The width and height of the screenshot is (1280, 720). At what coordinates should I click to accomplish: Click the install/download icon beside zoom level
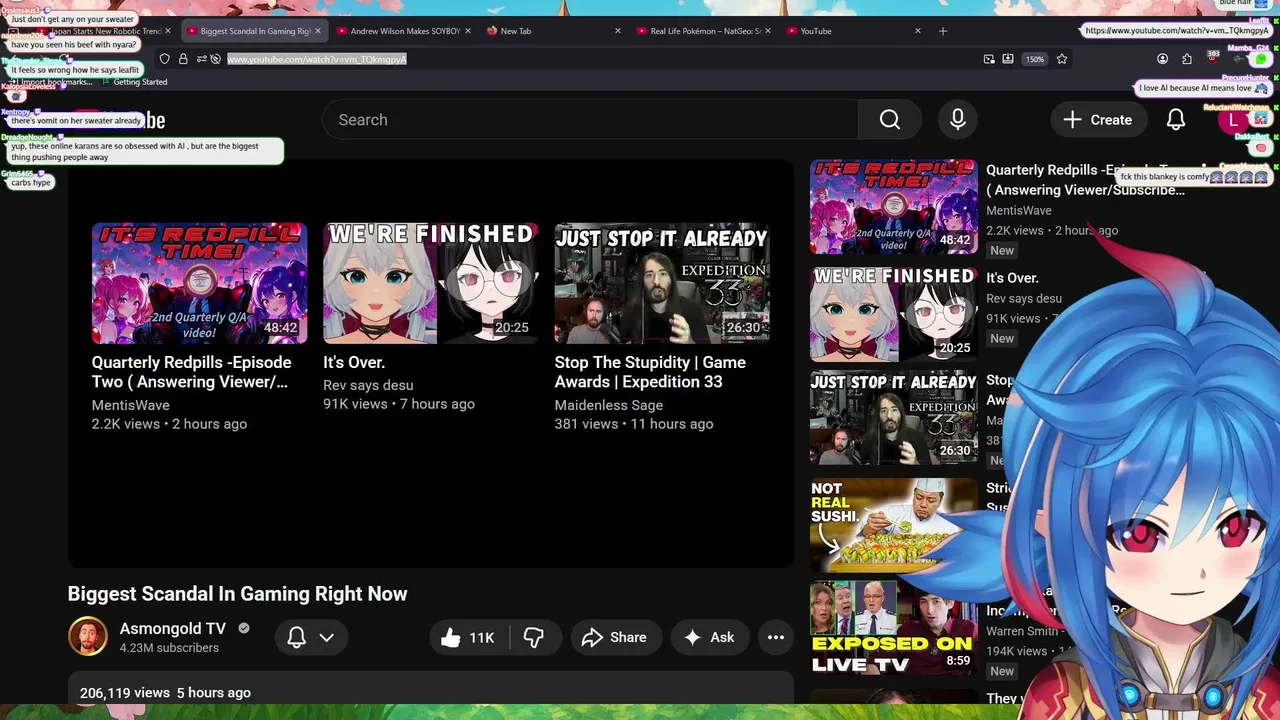click(x=1008, y=59)
